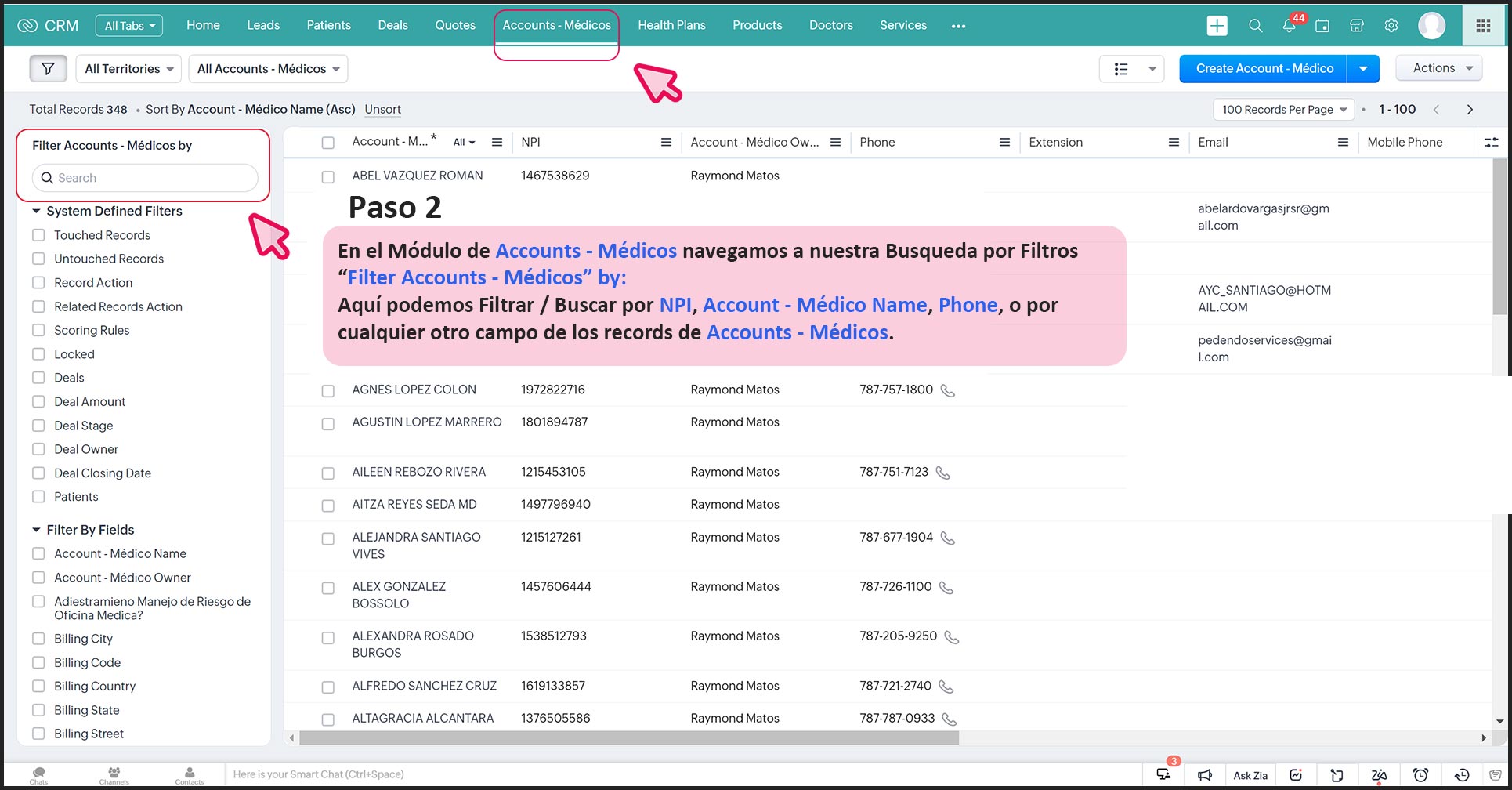Click the Filter Accounts search field
This screenshot has height=790, width=1512.
point(145,178)
